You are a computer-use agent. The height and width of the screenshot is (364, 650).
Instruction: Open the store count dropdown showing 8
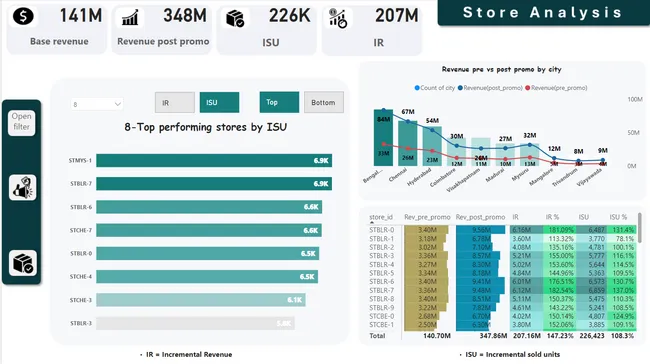click(96, 104)
